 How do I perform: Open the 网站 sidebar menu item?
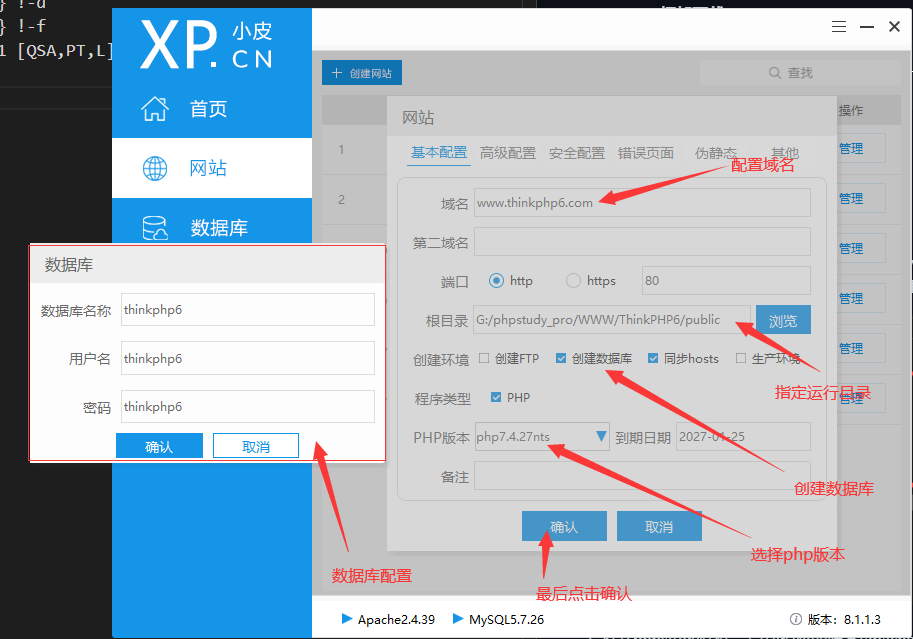tap(212, 168)
